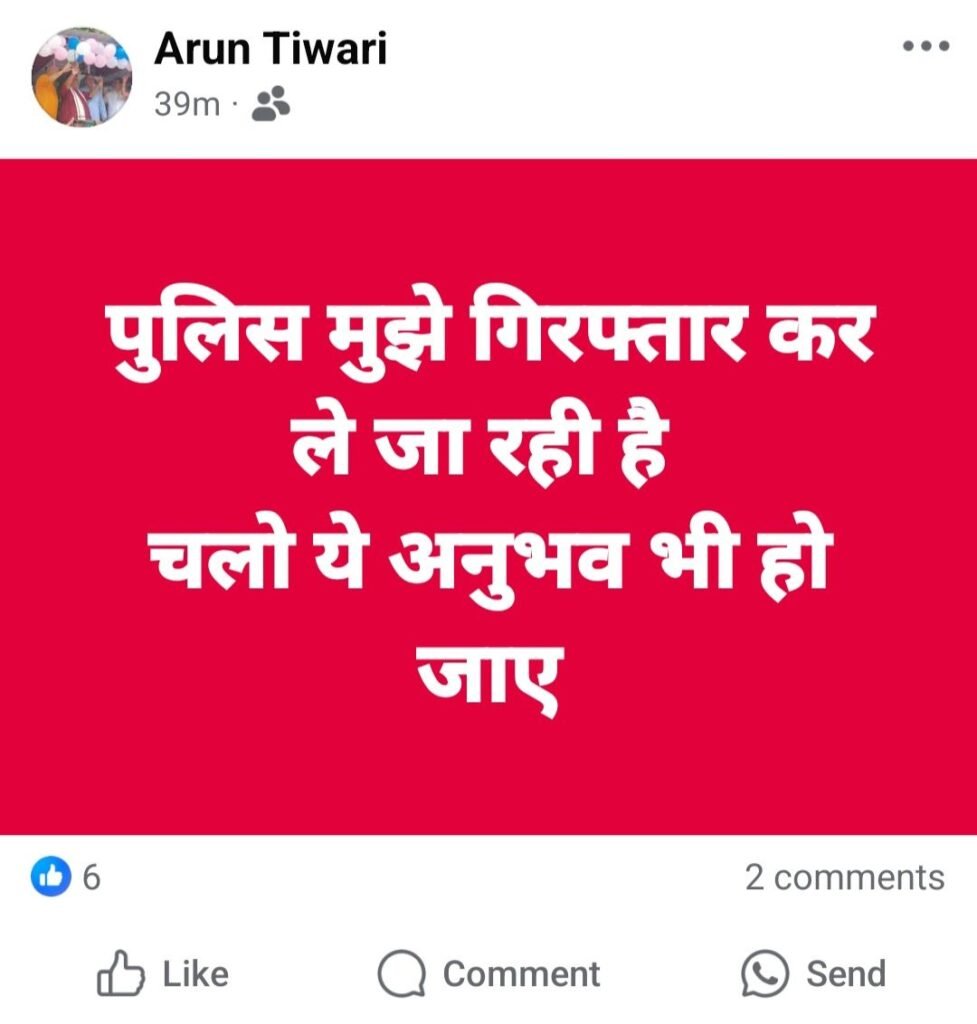Click the Arun Tiwari name link
The height and width of the screenshot is (1024, 977).
270,48
